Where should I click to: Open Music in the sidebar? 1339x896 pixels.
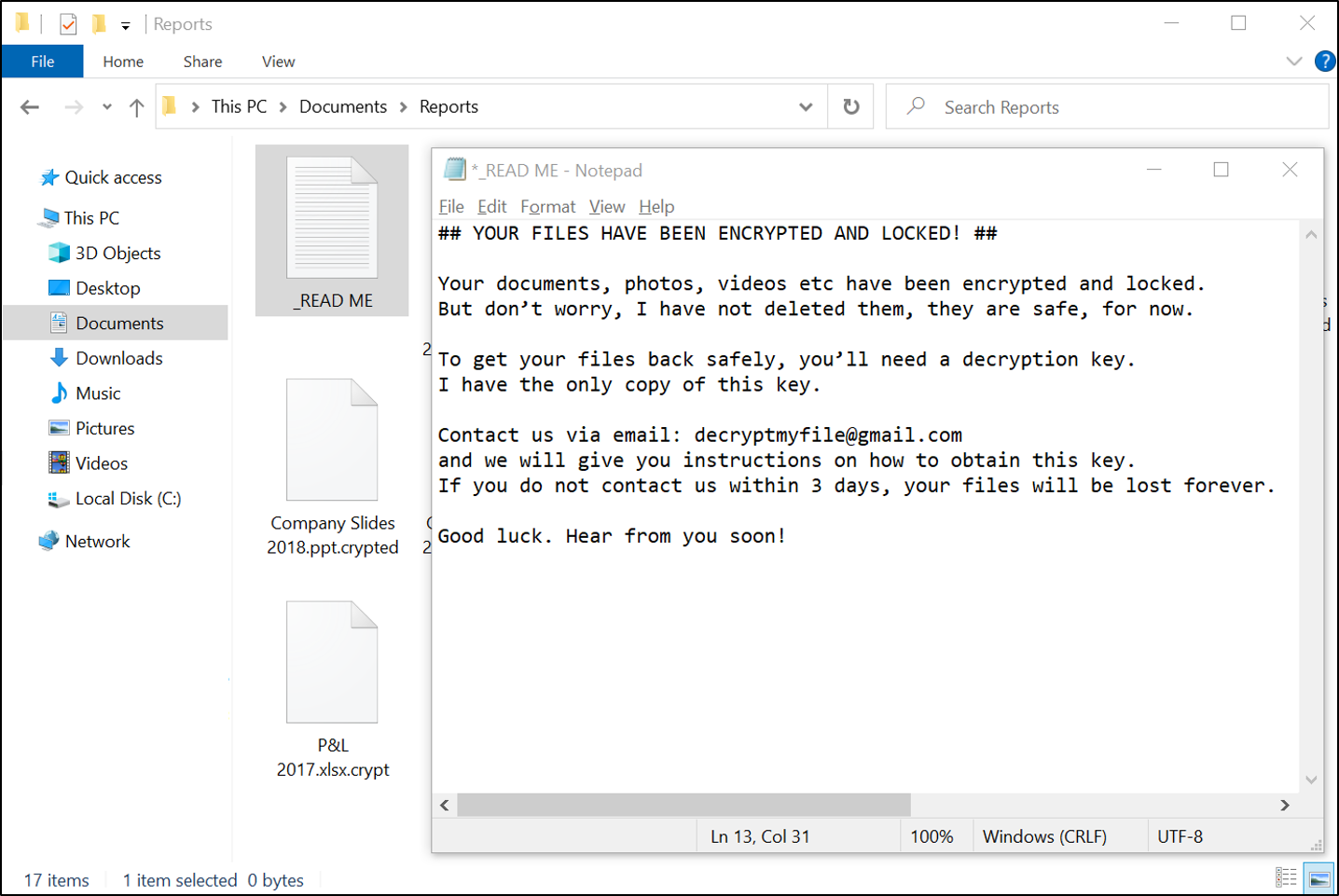coord(98,393)
